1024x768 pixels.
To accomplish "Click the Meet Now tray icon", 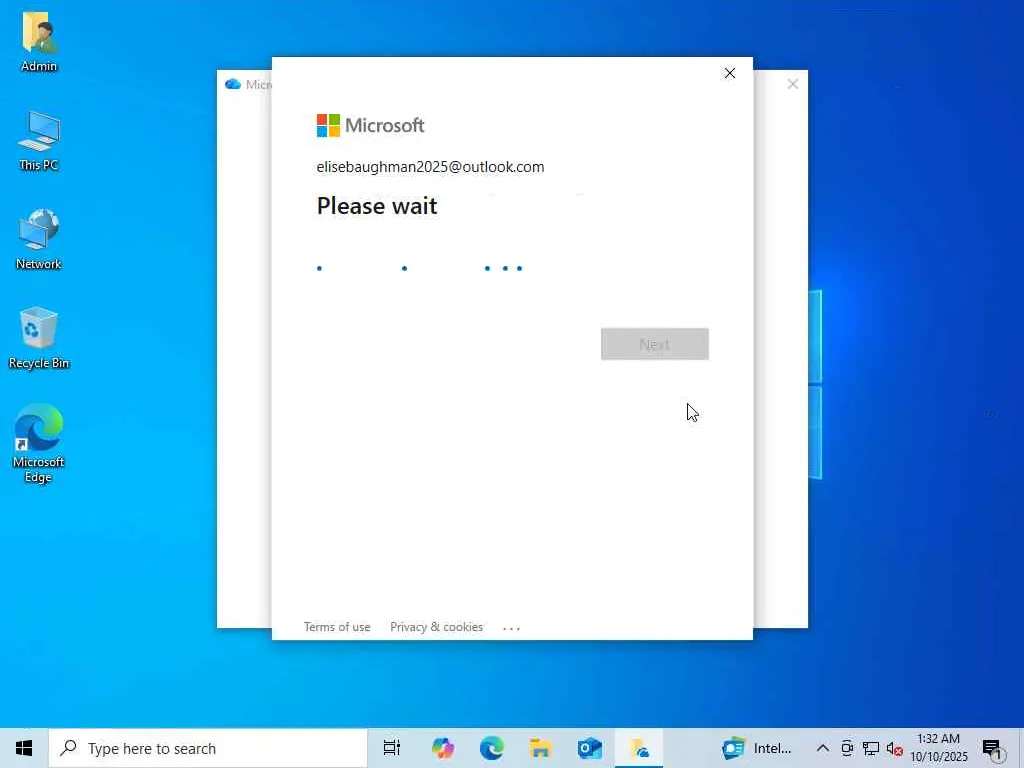I will [x=847, y=748].
